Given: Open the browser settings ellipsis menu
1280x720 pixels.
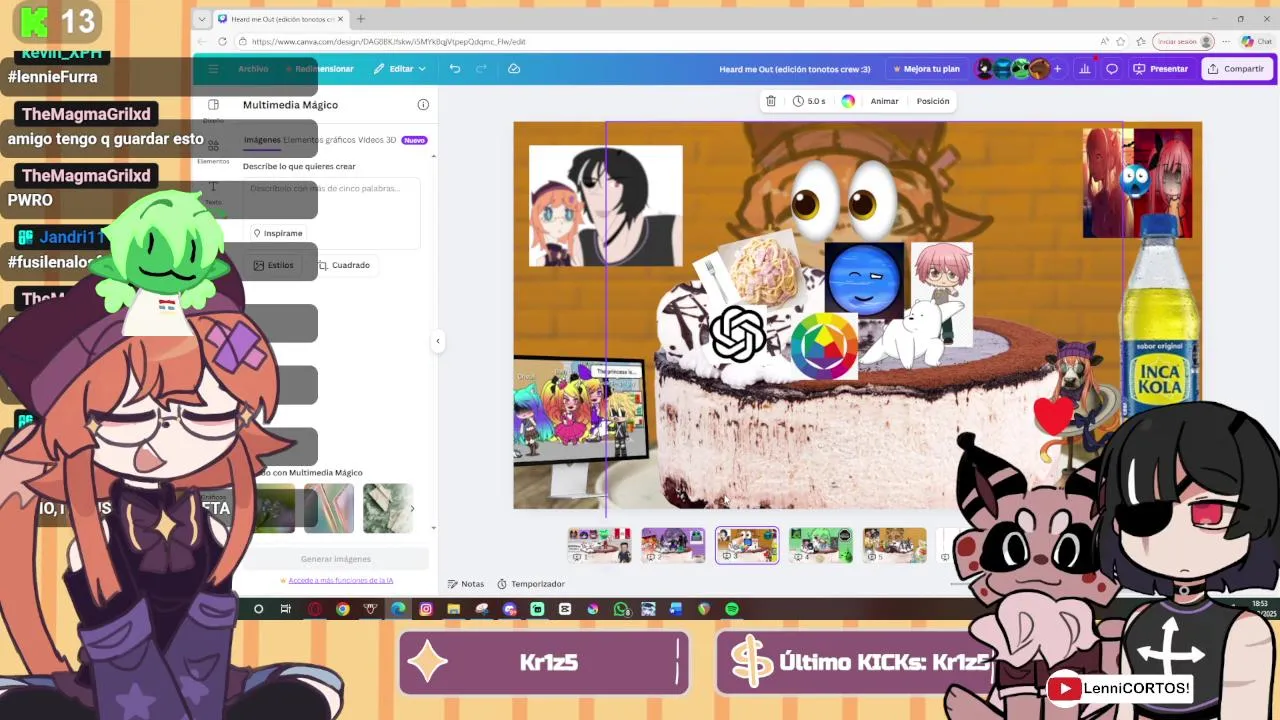Looking at the screenshot, I should pyautogui.click(x=1226, y=42).
